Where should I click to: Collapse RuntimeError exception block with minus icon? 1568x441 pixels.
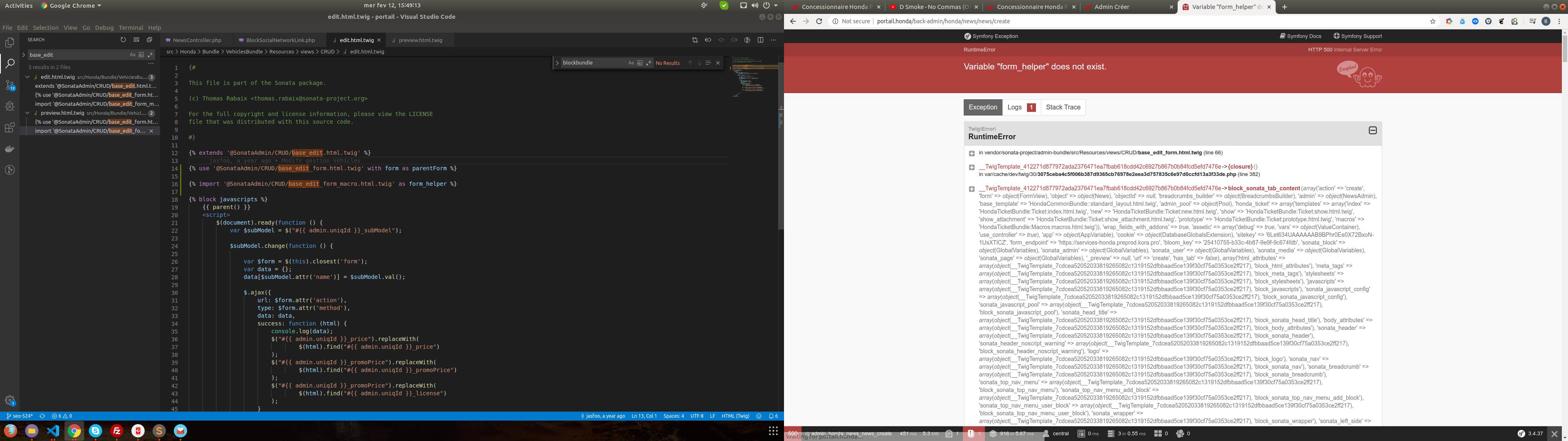[x=1372, y=130]
